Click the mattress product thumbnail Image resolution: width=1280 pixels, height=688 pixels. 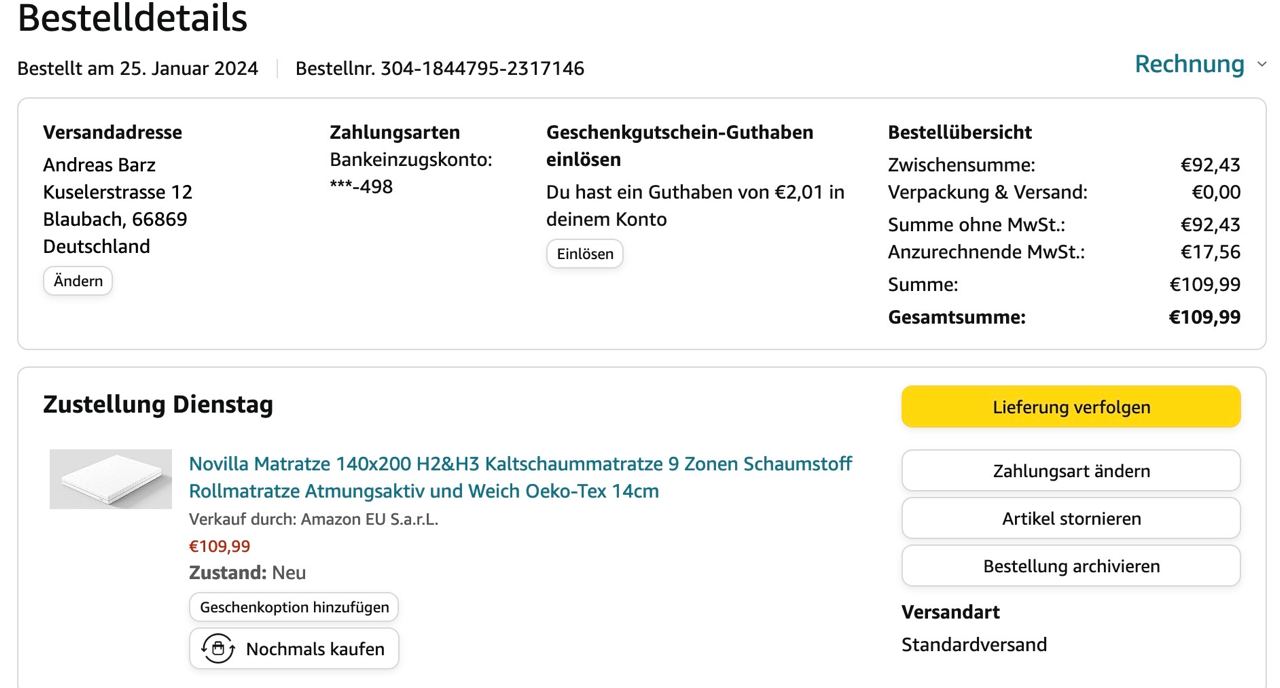click(x=111, y=479)
